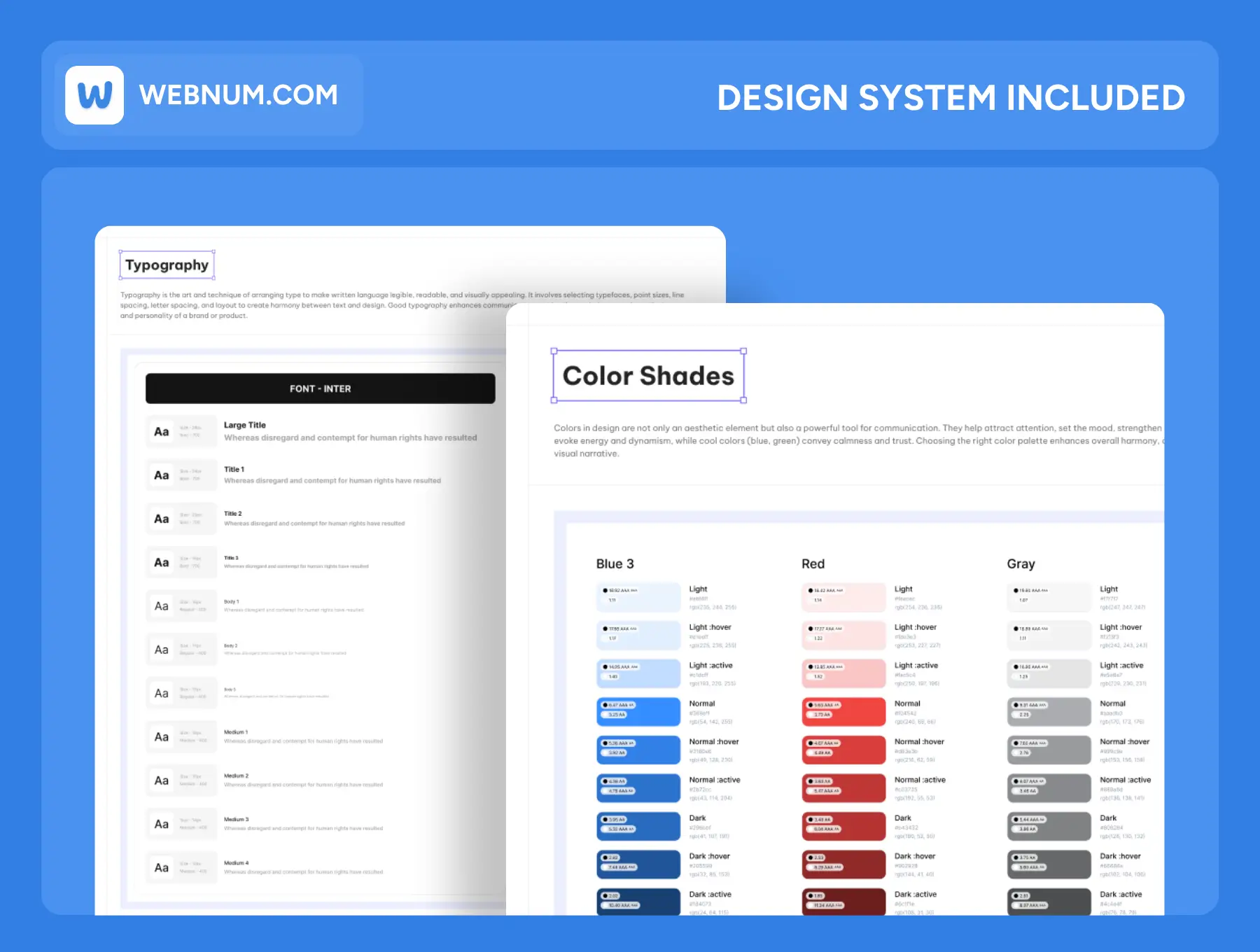The width and height of the screenshot is (1260, 952).
Task: Select the Color Shades heading box
Action: (x=648, y=376)
